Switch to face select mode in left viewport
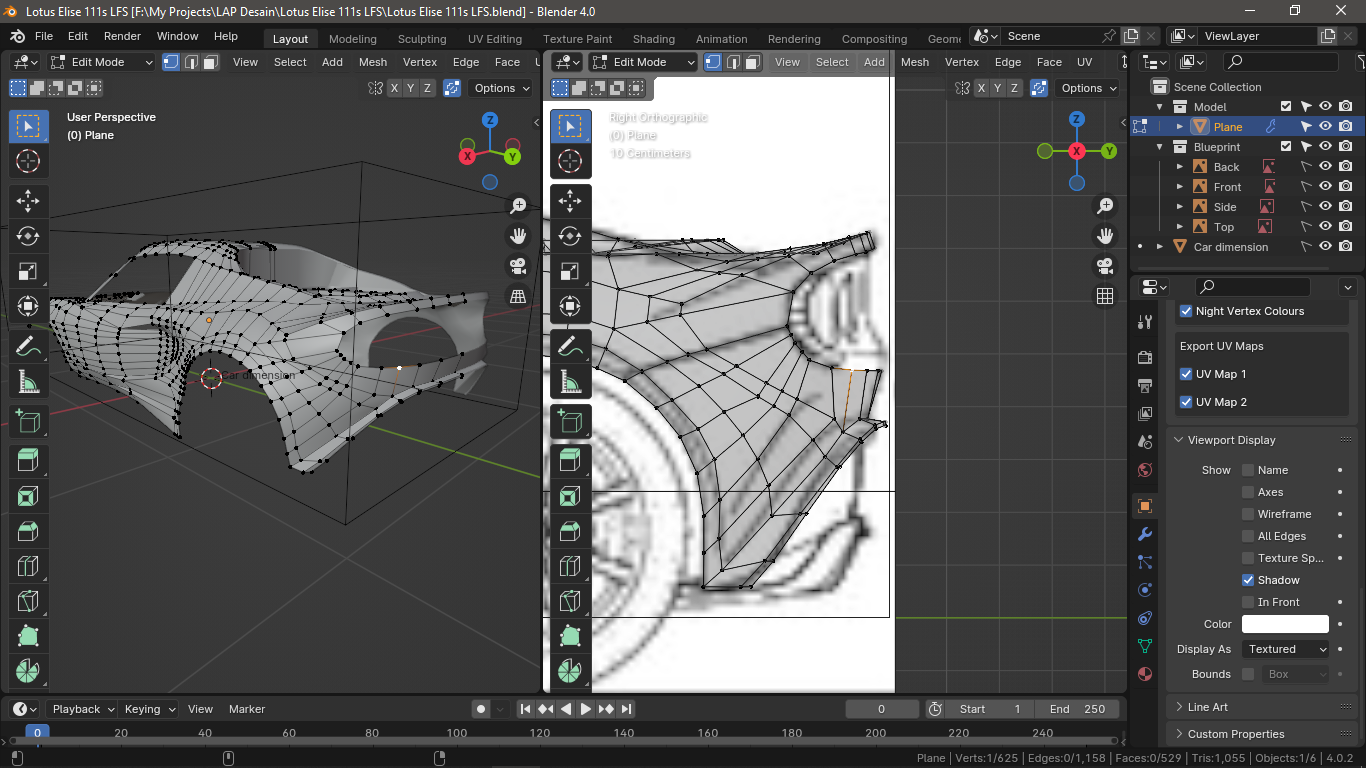Screen dimensions: 1366x768 pos(211,62)
